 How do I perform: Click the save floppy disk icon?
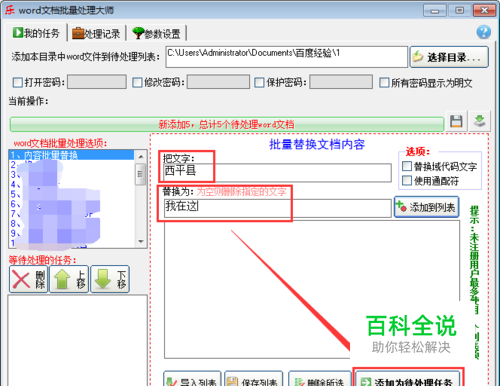[456, 121]
